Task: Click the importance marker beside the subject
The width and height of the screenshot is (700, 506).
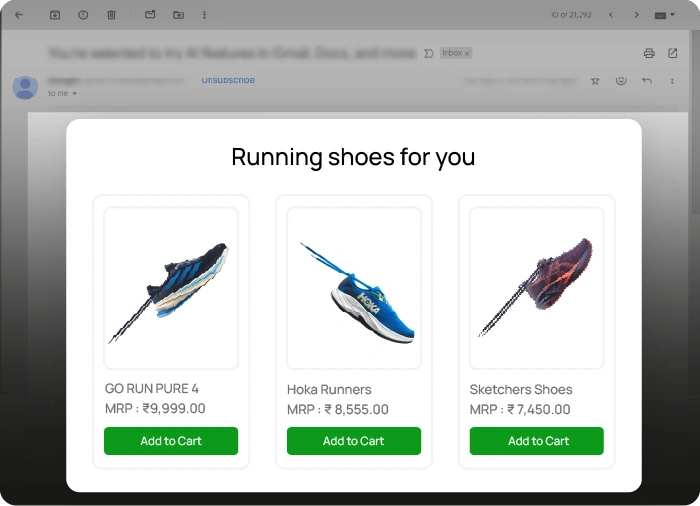Action: 429,54
